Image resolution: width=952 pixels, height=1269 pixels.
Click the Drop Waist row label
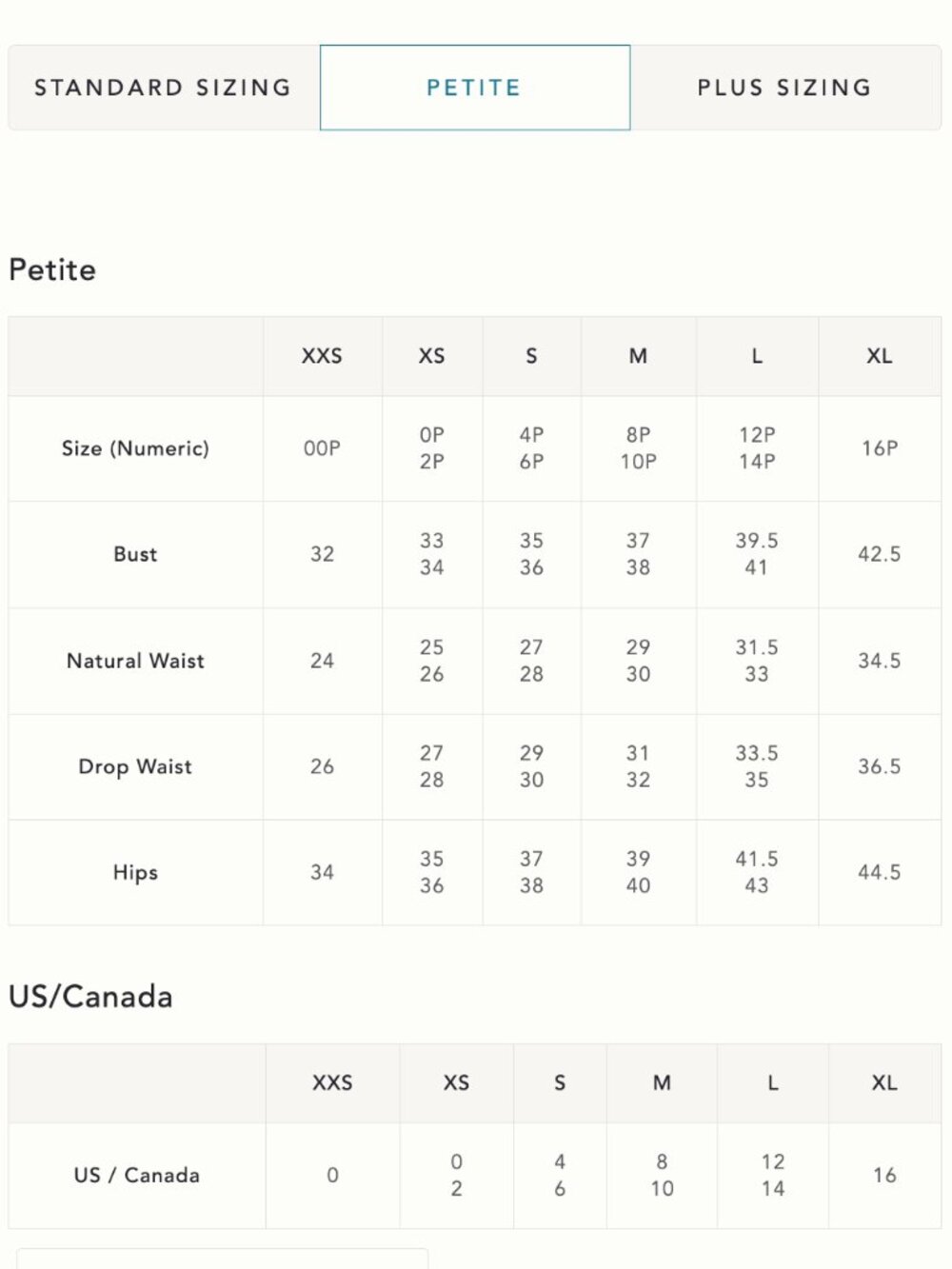coord(135,766)
